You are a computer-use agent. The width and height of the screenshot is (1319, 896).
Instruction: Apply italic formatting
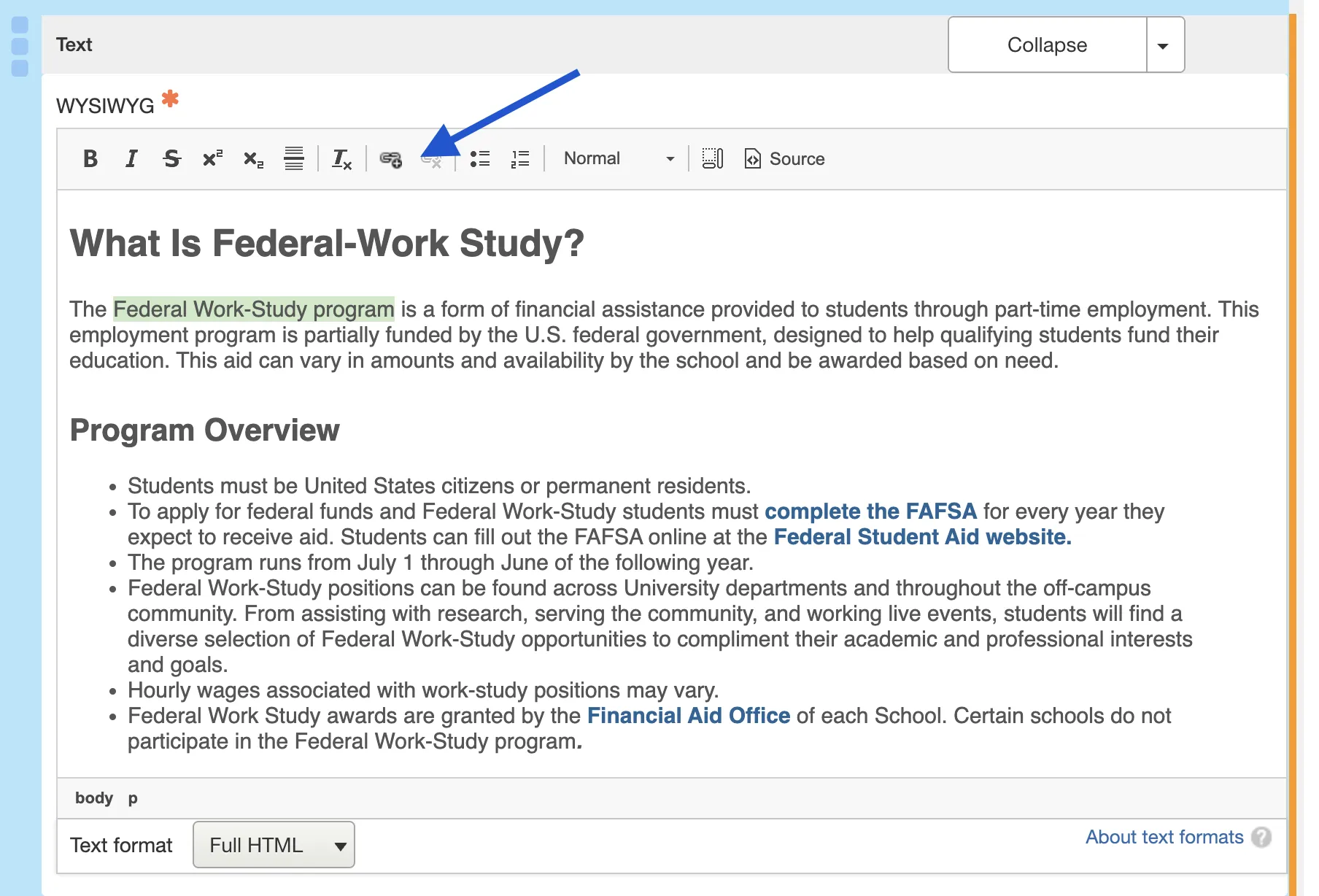(131, 158)
